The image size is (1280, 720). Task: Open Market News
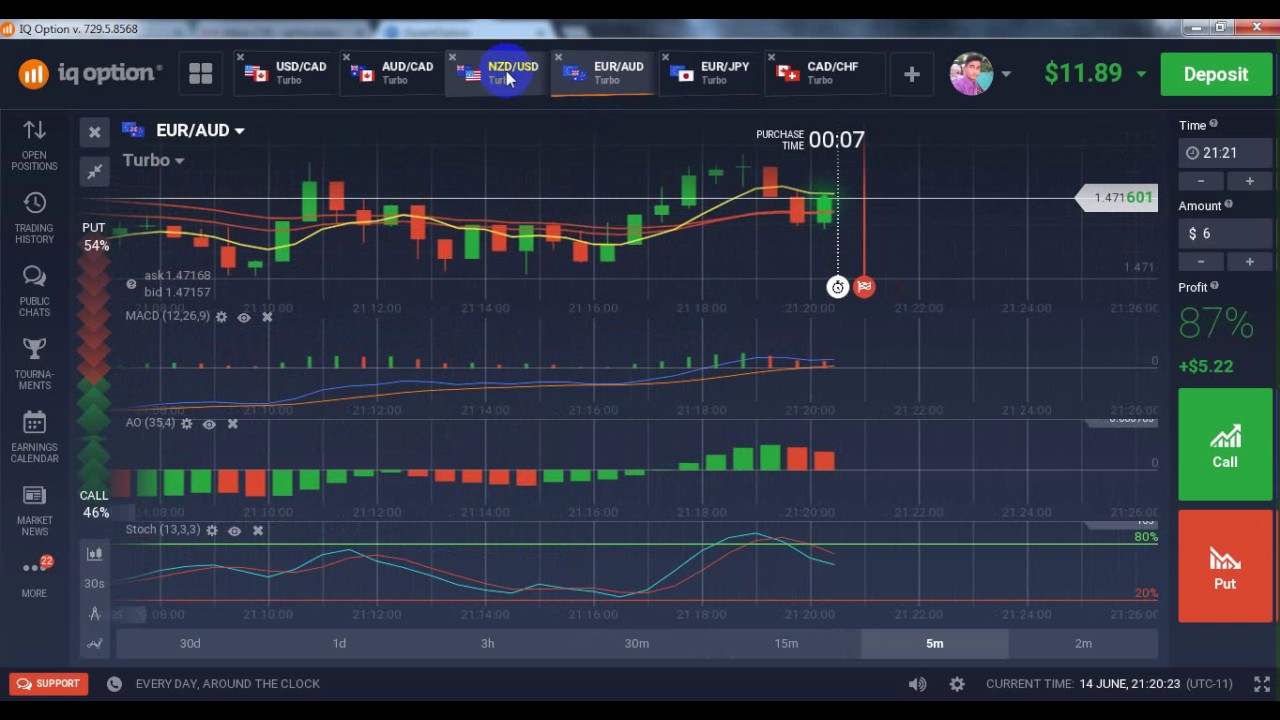click(x=34, y=510)
